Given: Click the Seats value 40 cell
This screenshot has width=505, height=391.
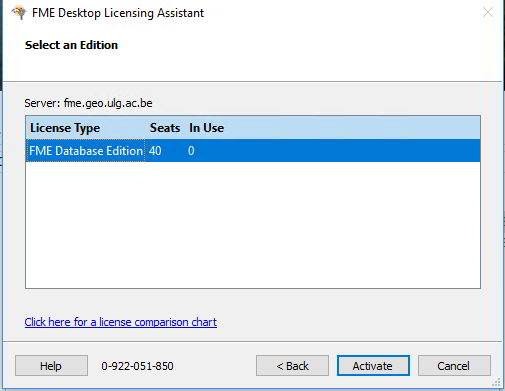Looking at the screenshot, I should tap(155, 151).
